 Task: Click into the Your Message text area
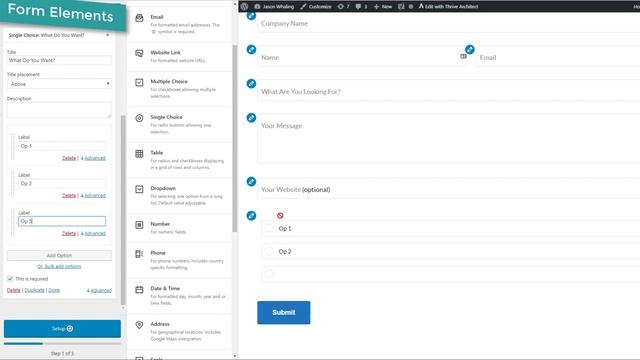click(449, 138)
